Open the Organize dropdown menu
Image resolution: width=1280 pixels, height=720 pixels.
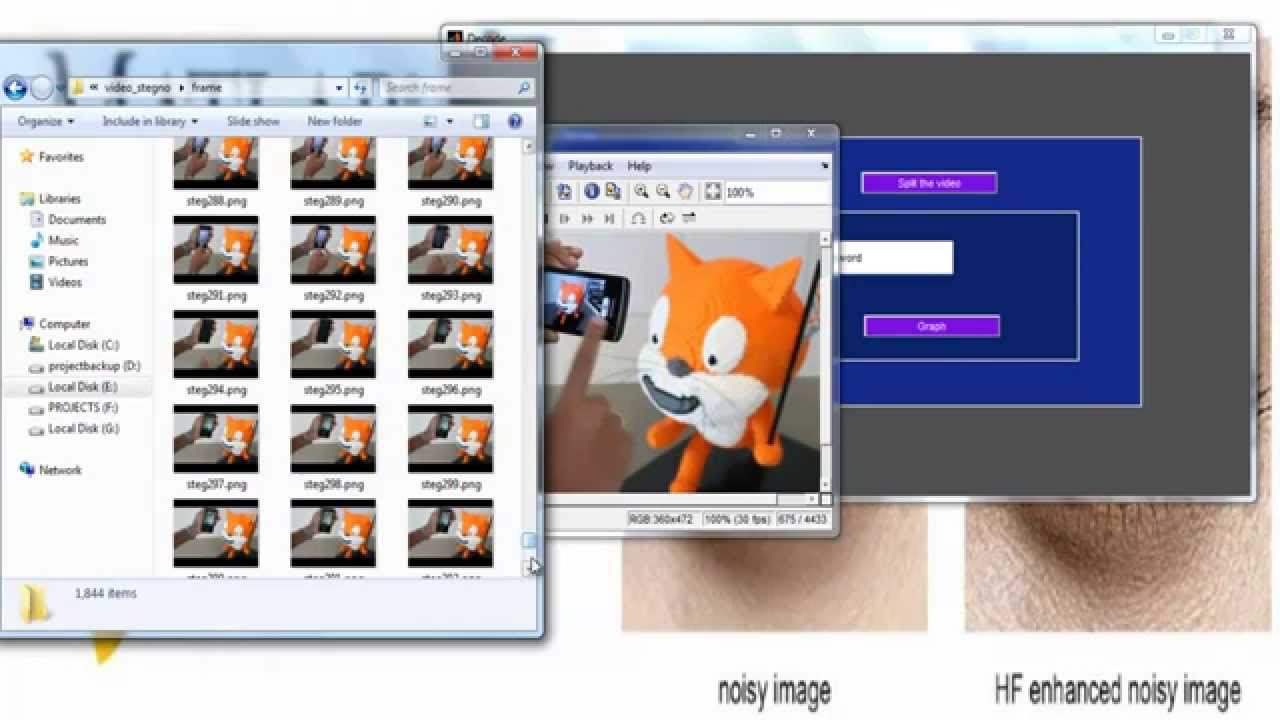pos(46,121)
